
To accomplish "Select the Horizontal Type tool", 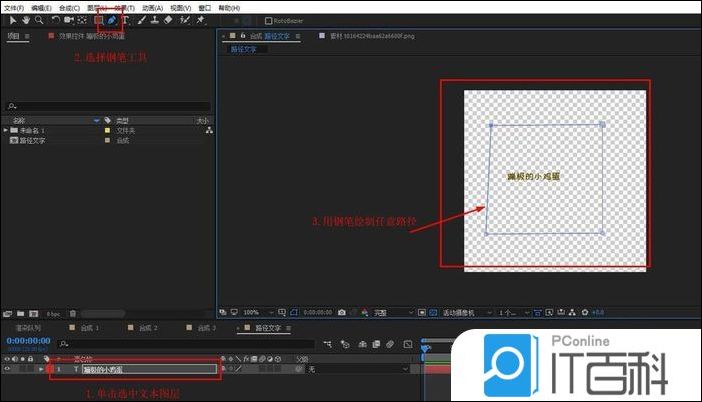I will 126,19.
